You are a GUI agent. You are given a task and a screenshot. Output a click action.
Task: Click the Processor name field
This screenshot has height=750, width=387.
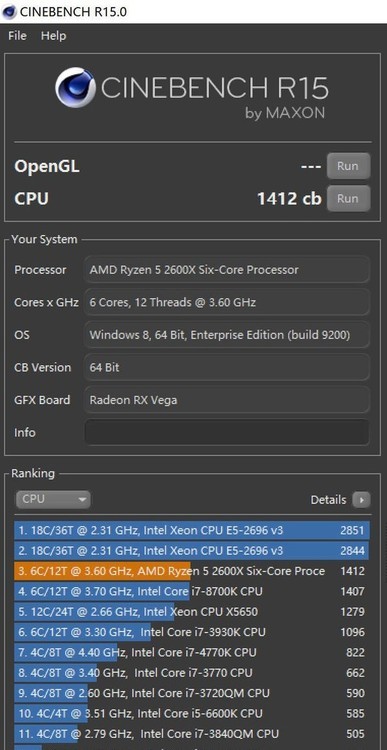227,270
